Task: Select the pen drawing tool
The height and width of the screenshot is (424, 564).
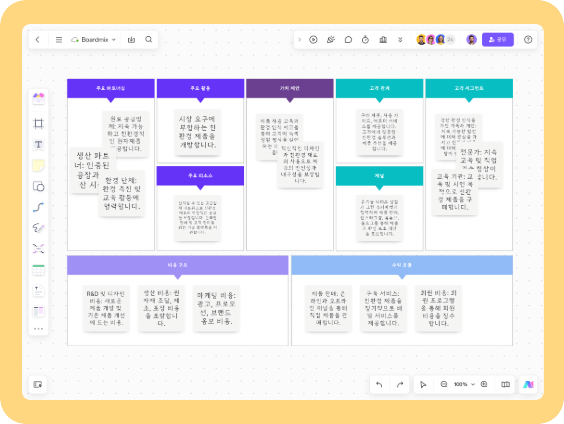Action: (x=38, y=228)
